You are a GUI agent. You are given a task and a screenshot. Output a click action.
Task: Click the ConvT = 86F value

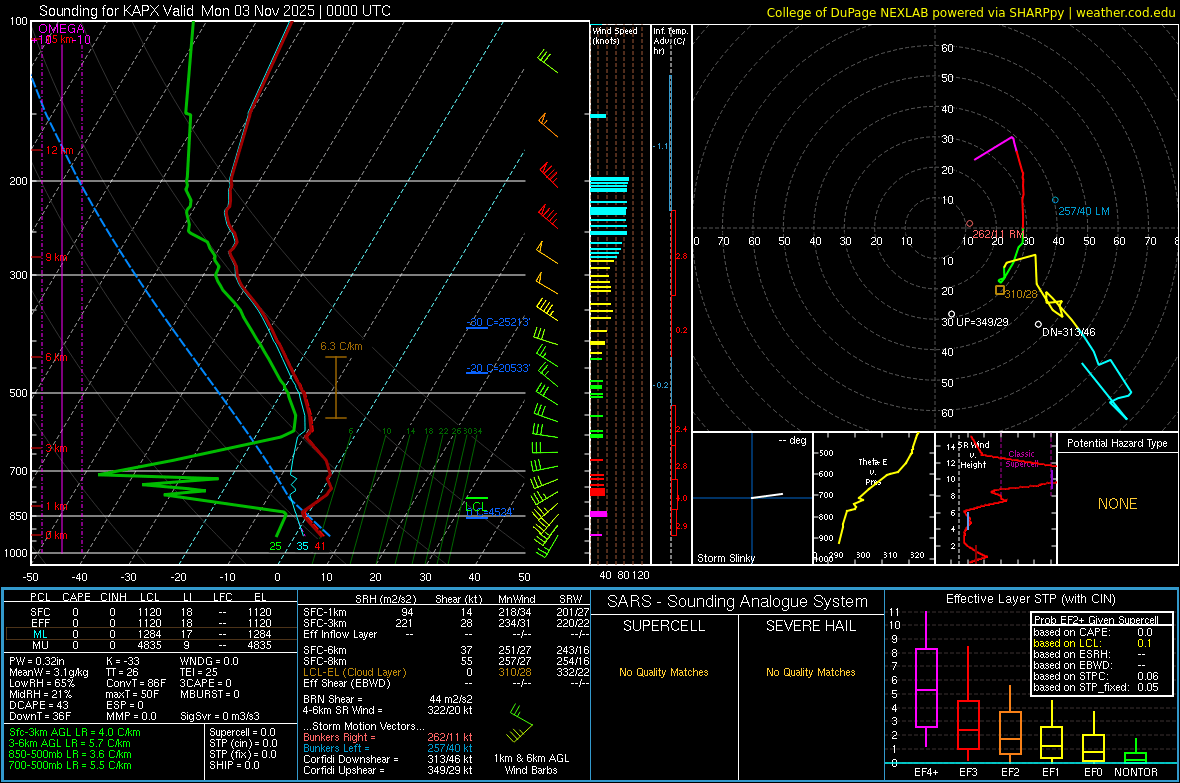136,683
